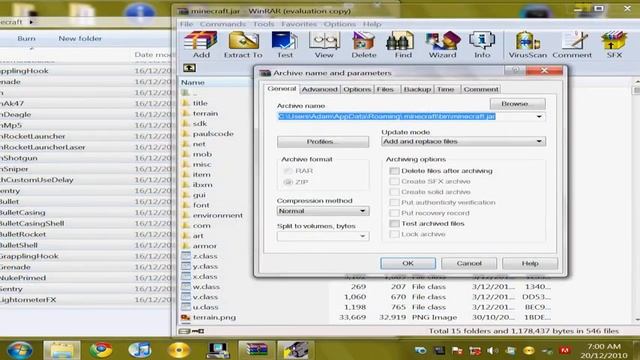
Task: Toggle Create SFX archive checkbox
Action: pyautogui.click(x=394, y=181)
